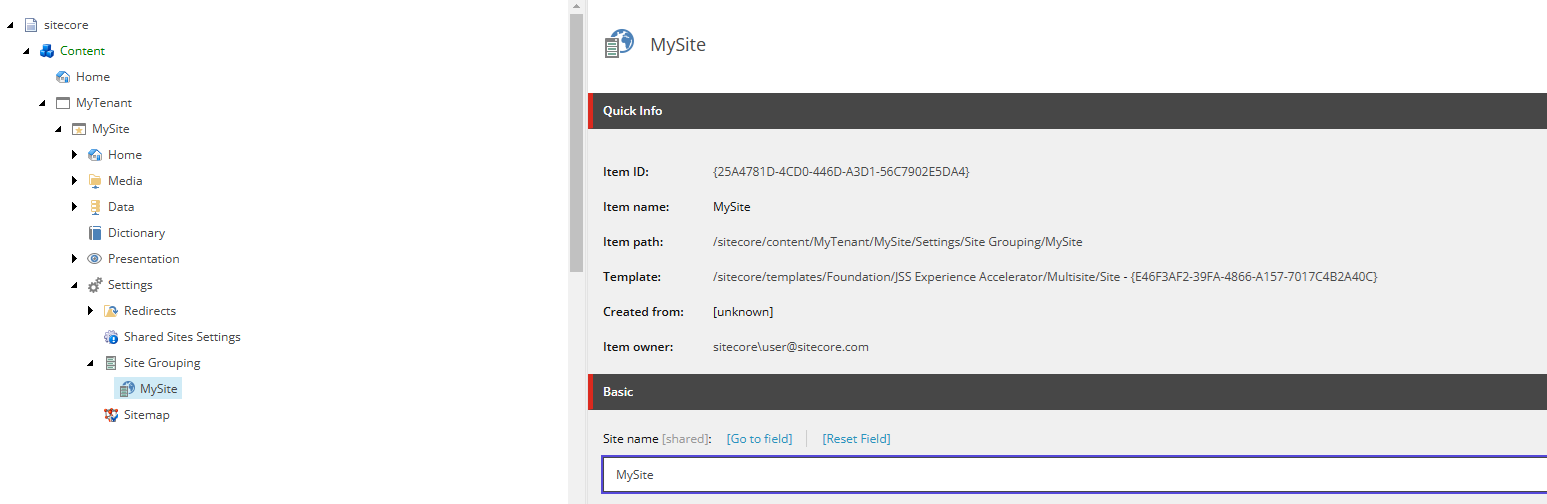Select the Site Grouping tree item label
Screen dimensions: 1547x504
[162, 362]
